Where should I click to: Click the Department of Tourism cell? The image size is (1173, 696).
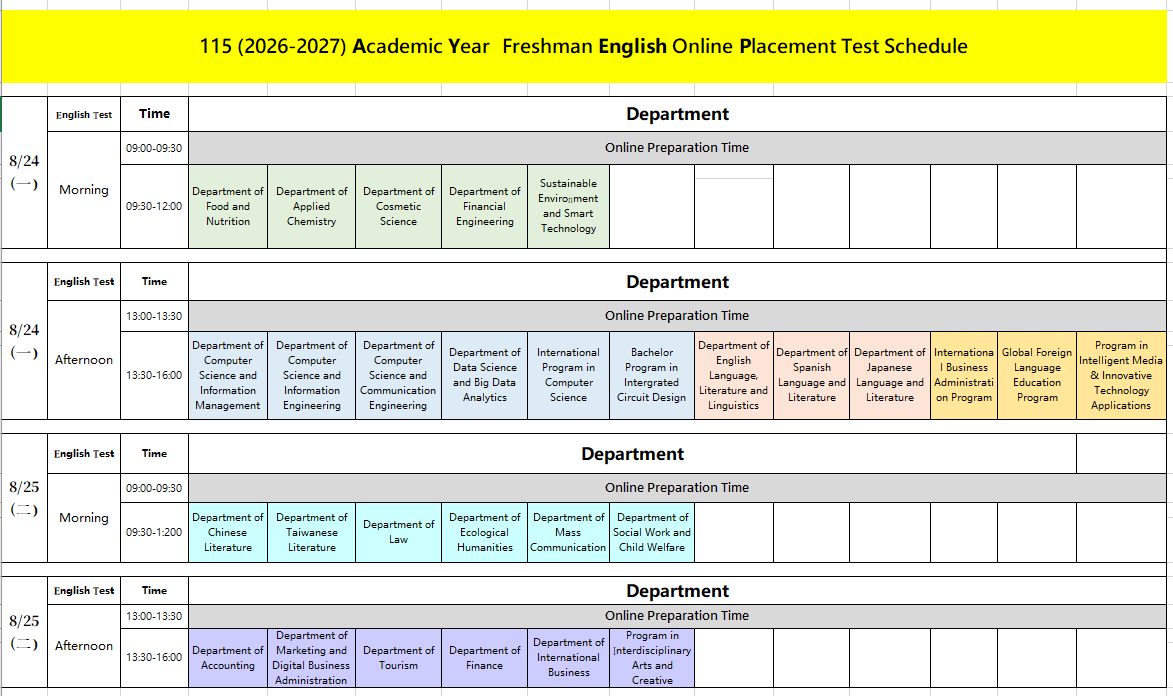[398, 658]
